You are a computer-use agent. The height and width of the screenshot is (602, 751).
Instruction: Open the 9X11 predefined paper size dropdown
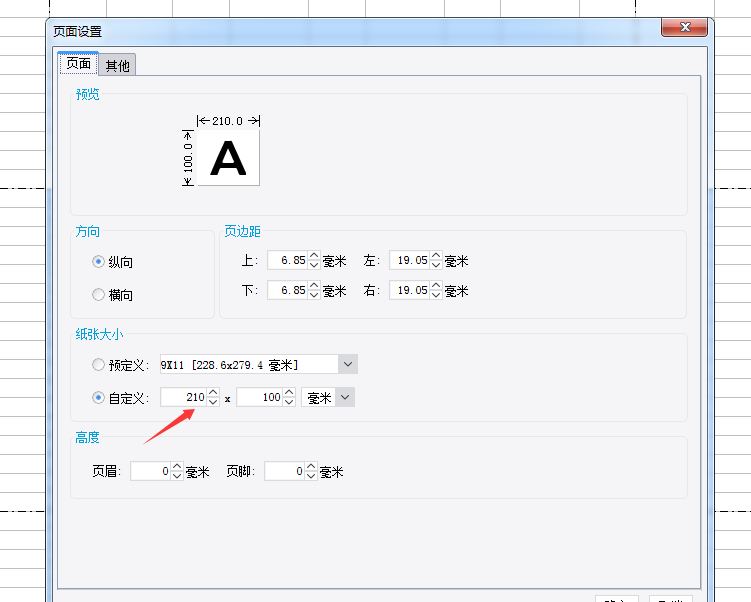pyautogui.click(x=348, y=365)
